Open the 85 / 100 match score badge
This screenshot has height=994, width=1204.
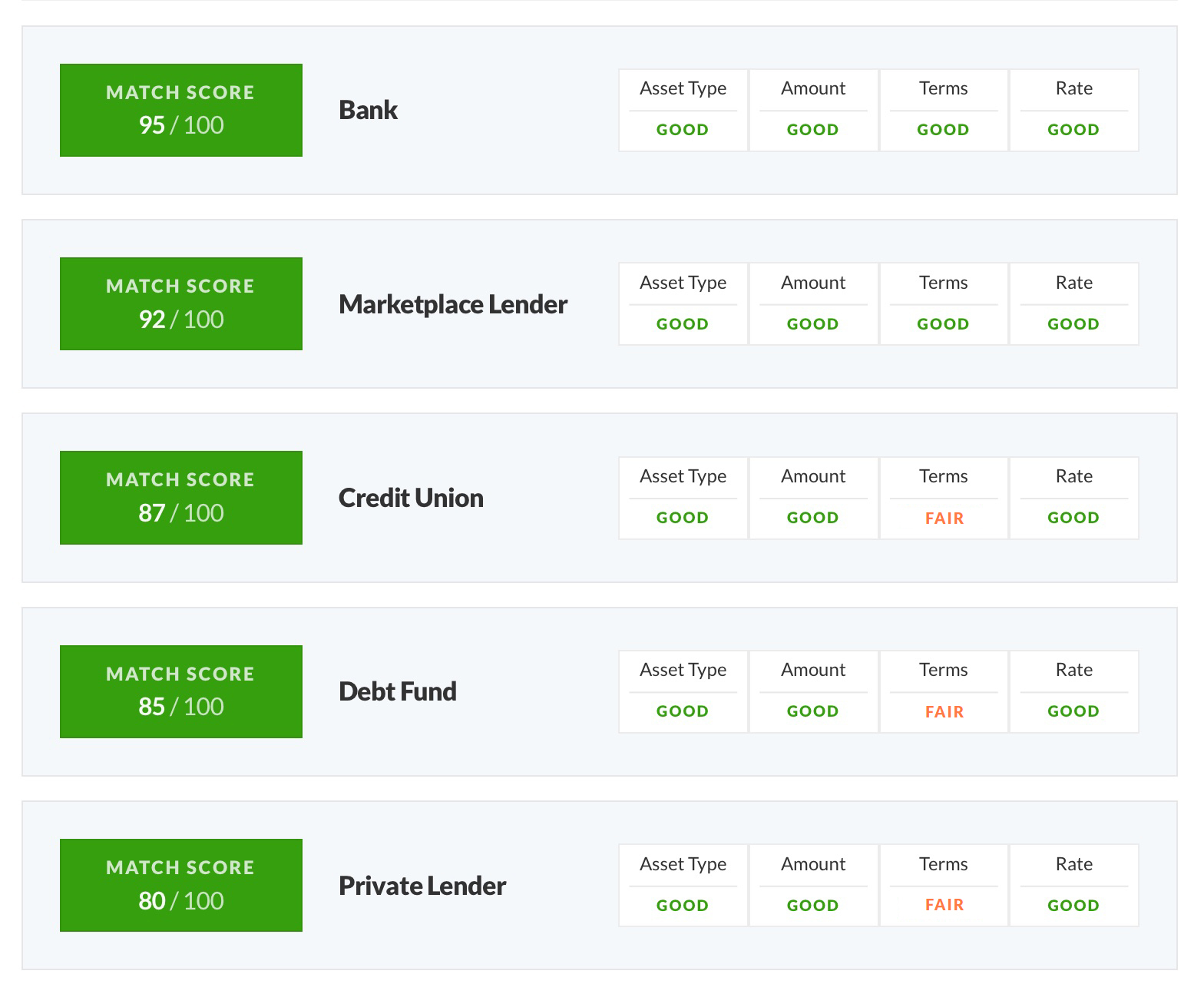(x=181, y=691)
